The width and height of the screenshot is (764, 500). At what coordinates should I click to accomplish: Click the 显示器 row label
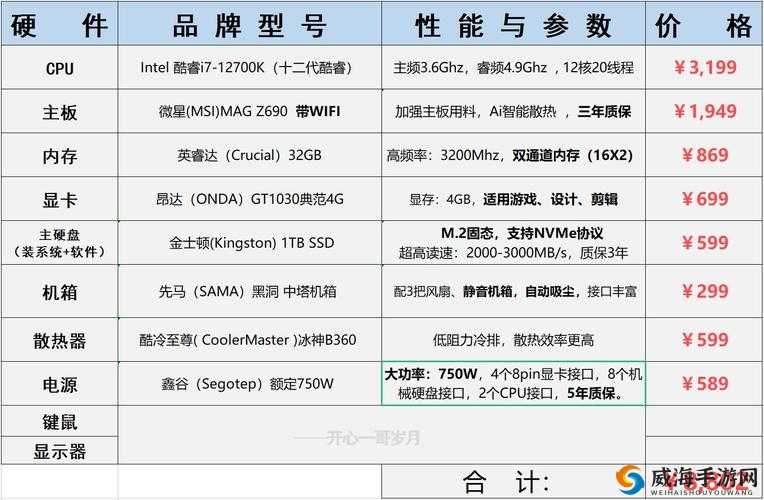[x=59, y=451]
